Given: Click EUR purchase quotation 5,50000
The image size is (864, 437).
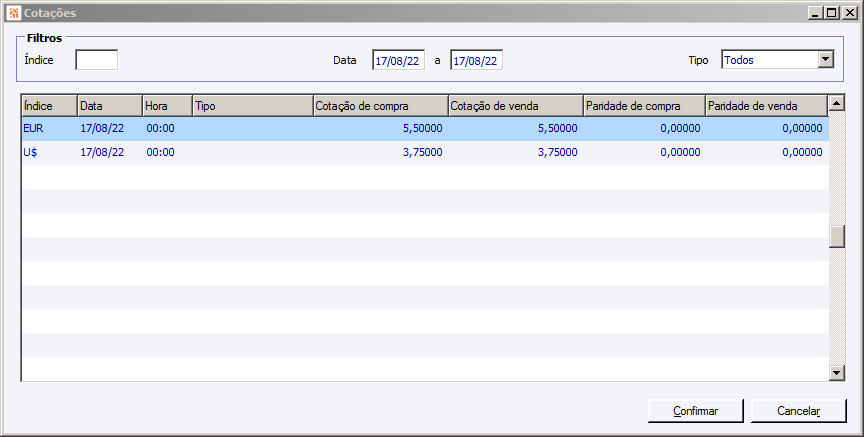Looking at the screenshot, I should (423, 128).
